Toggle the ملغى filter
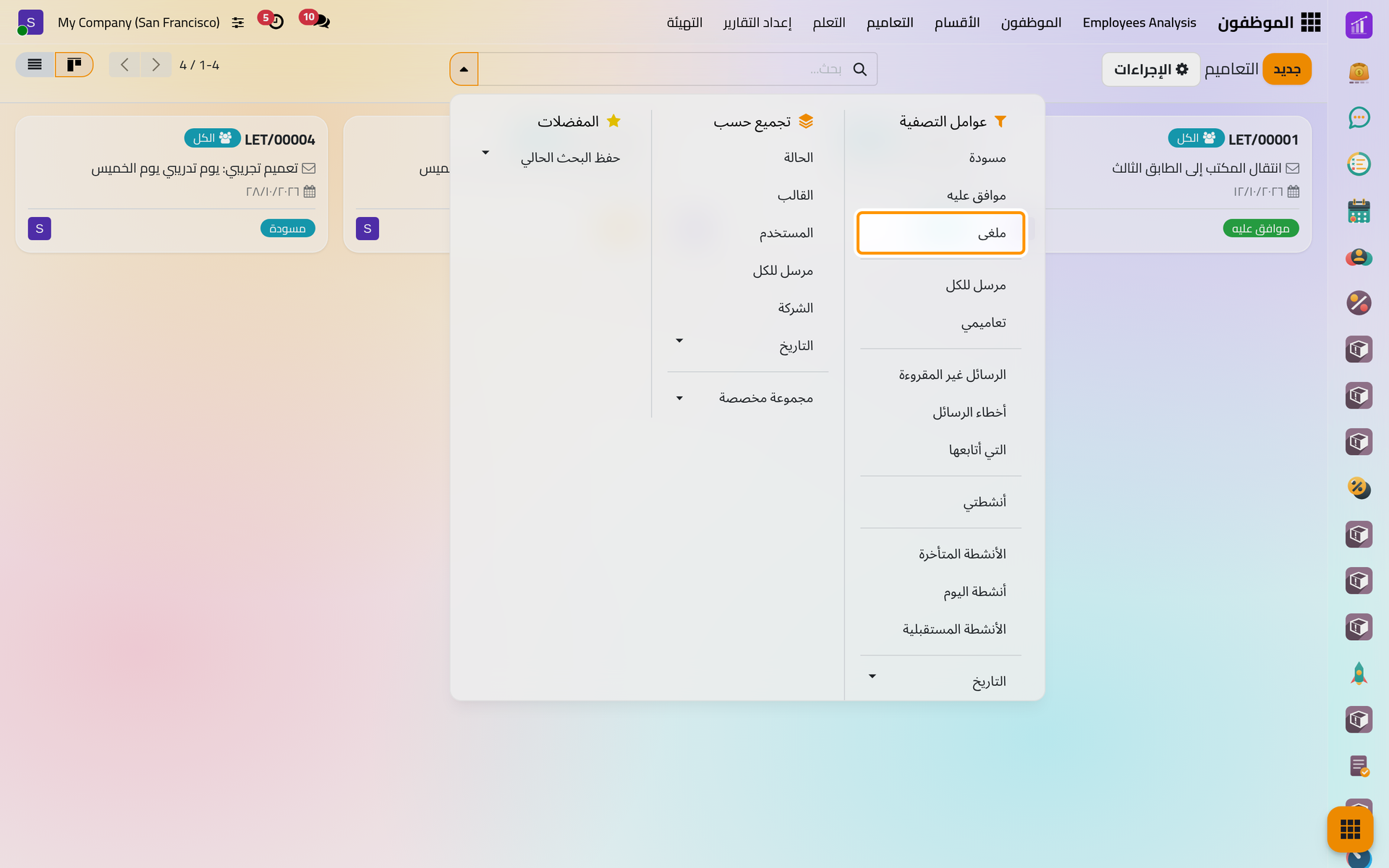Screen dimensions: 1389x868 940,233
